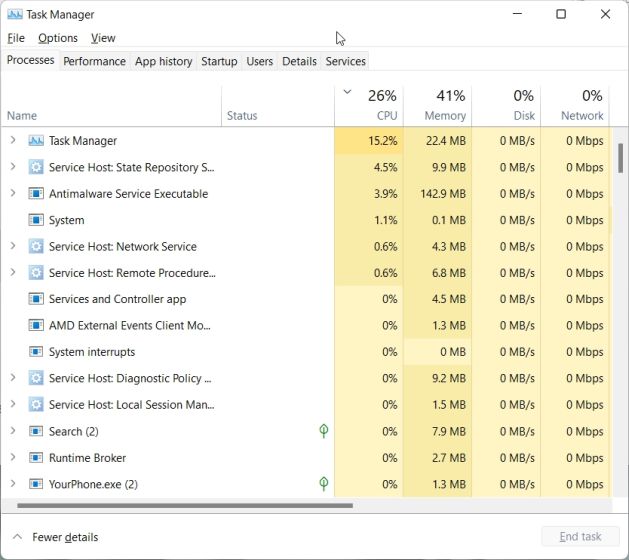
Task: Click the gear icon for Service Host: Network Service
Action: point(36,247)
